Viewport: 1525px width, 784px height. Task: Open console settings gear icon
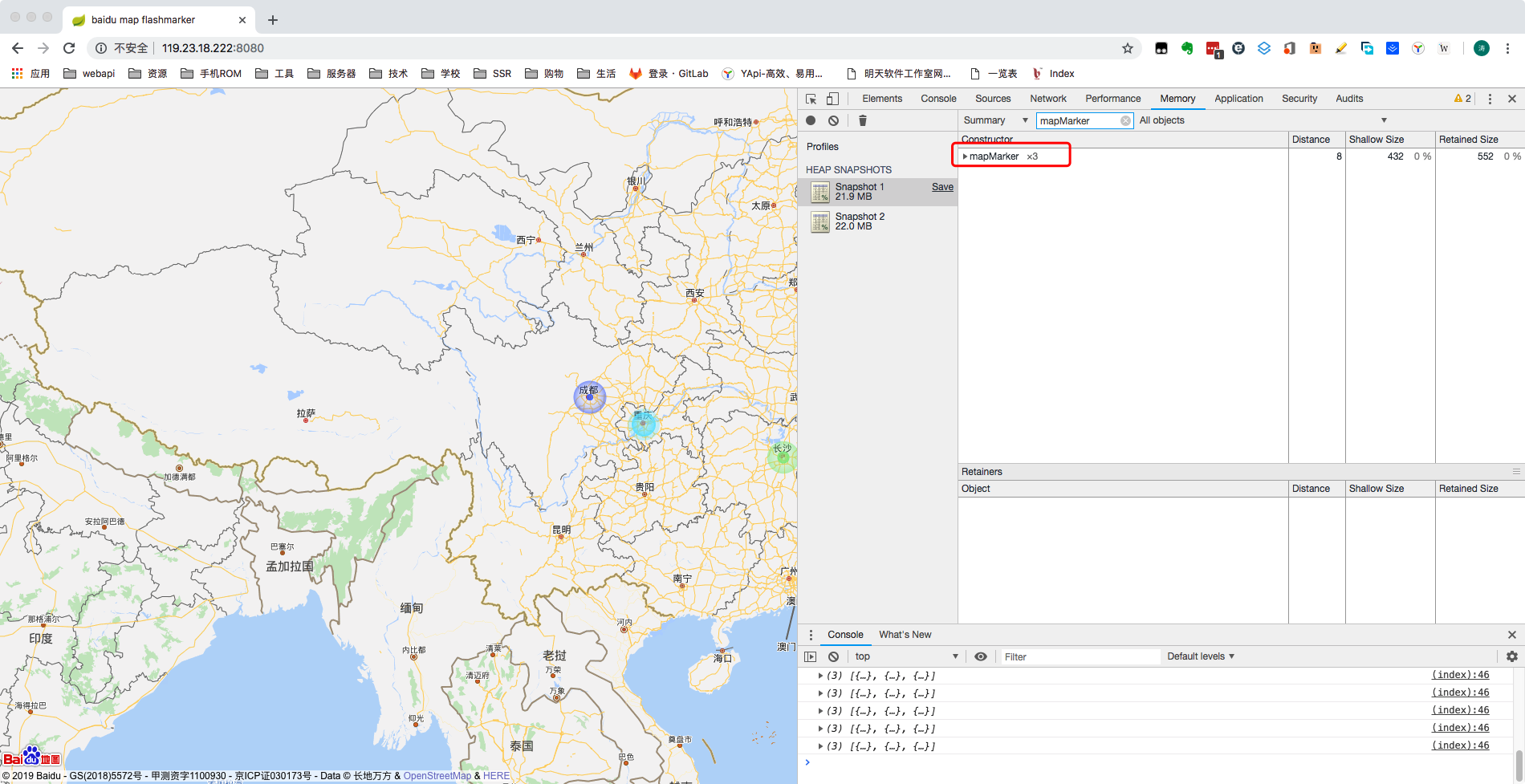pyautogui.click(x=1512, y=656)
